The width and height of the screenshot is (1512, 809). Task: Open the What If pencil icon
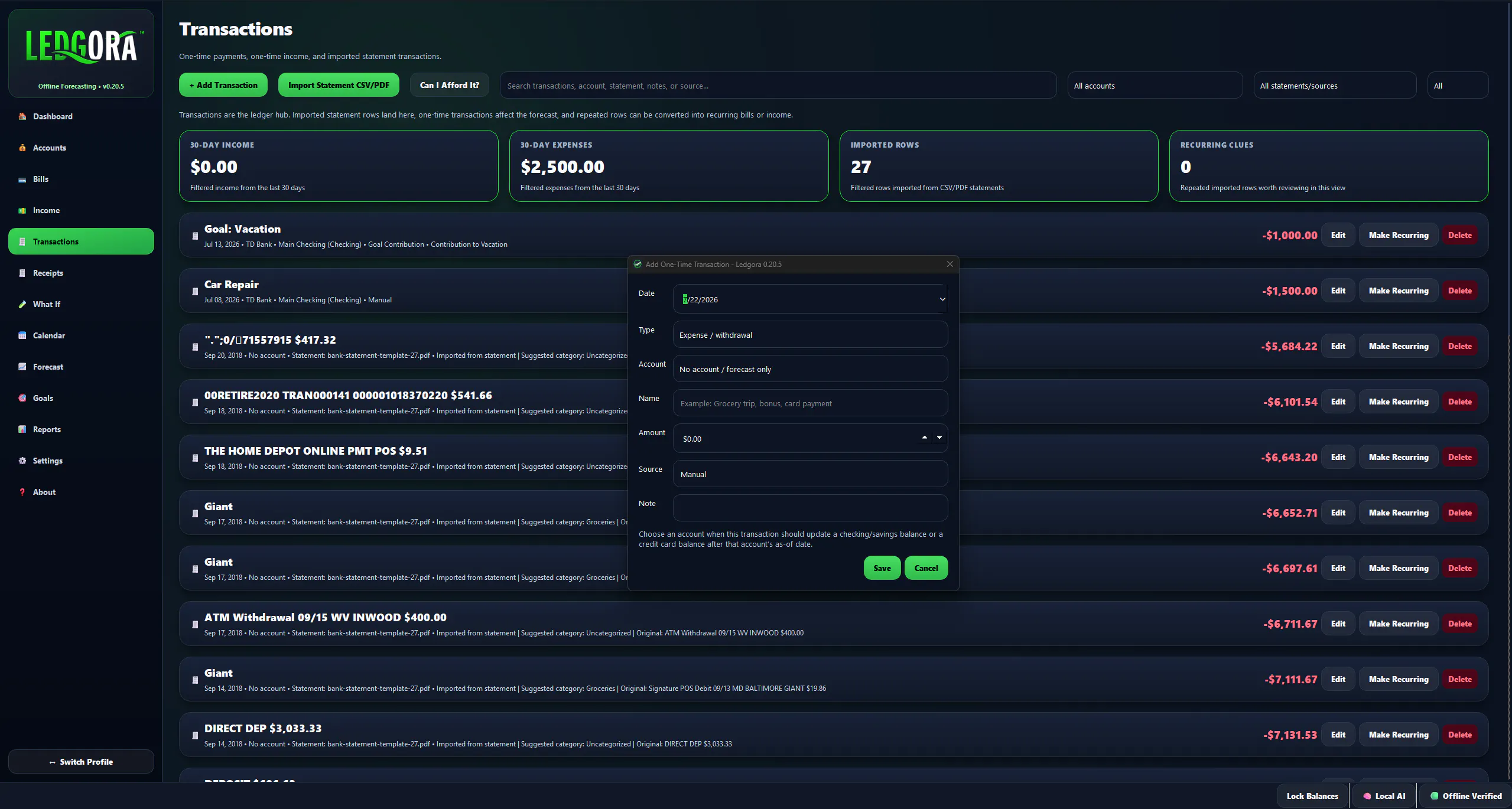22,304
